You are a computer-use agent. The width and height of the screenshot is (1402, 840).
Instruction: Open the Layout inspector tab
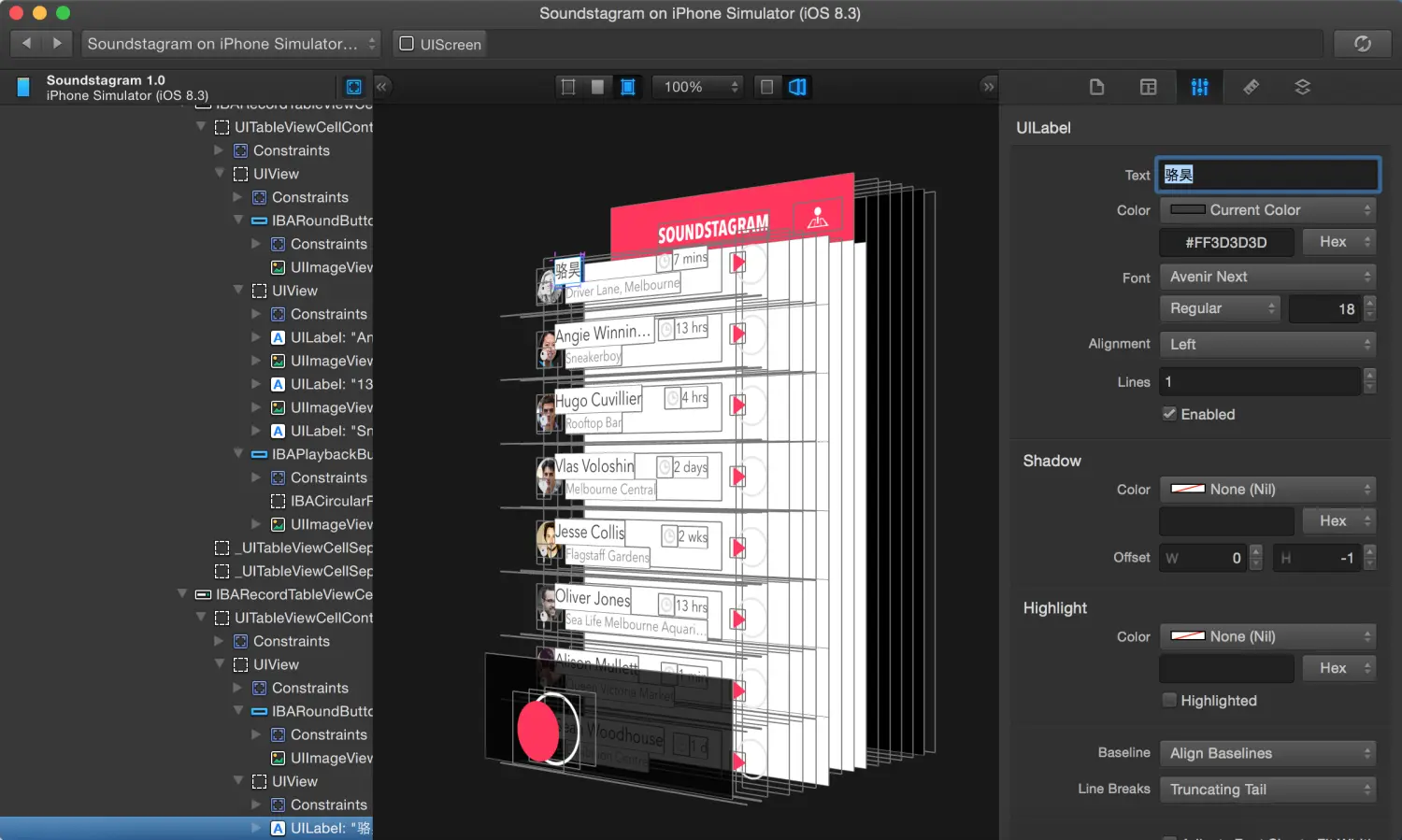tap(1149, 87)
